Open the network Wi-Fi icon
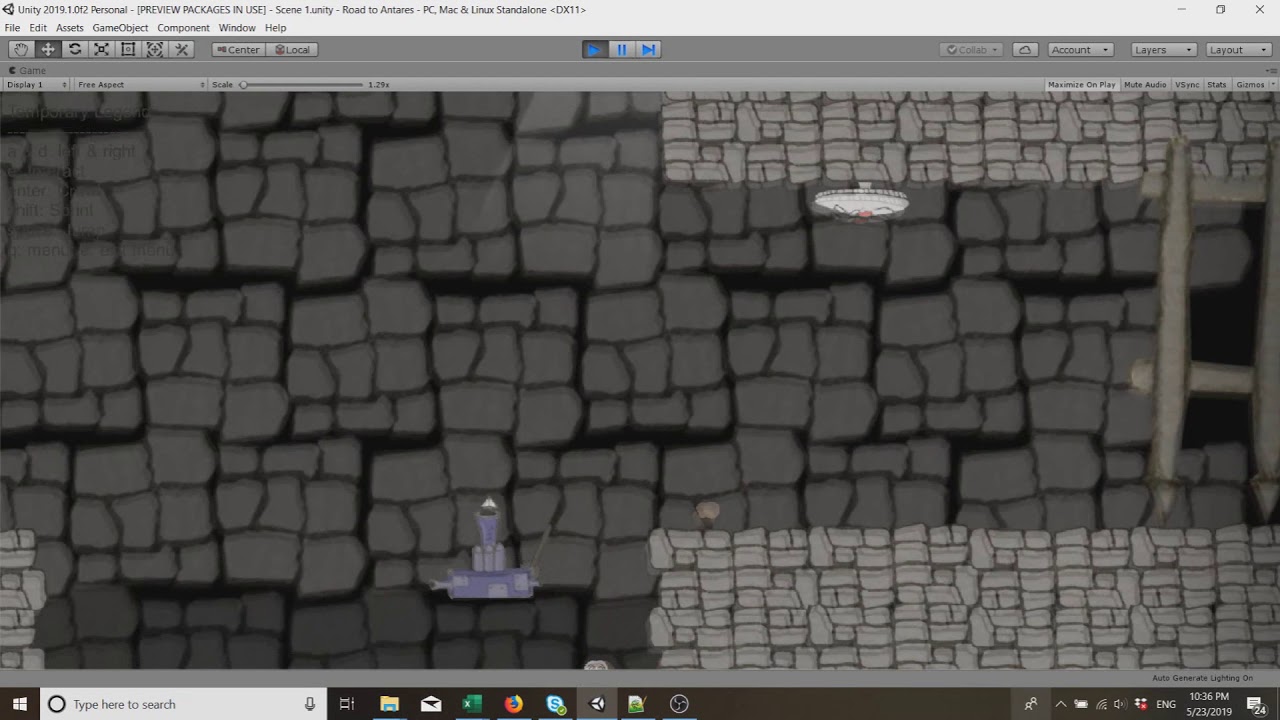1280x720 pixels. tap(1101, 704)
